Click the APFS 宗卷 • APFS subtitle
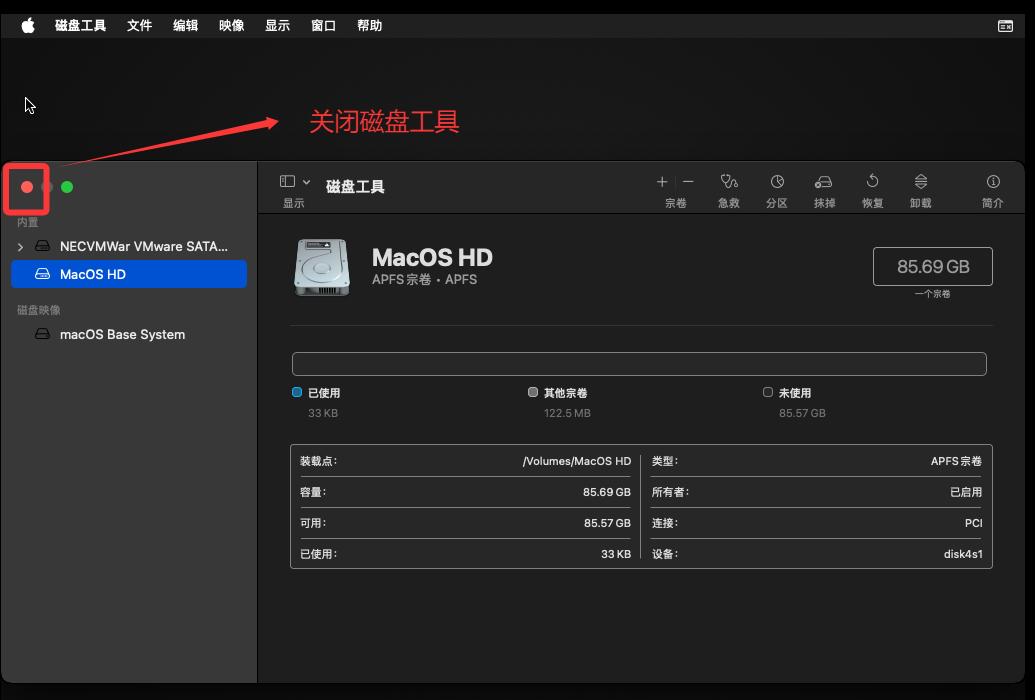 click(x=424, y=280)
